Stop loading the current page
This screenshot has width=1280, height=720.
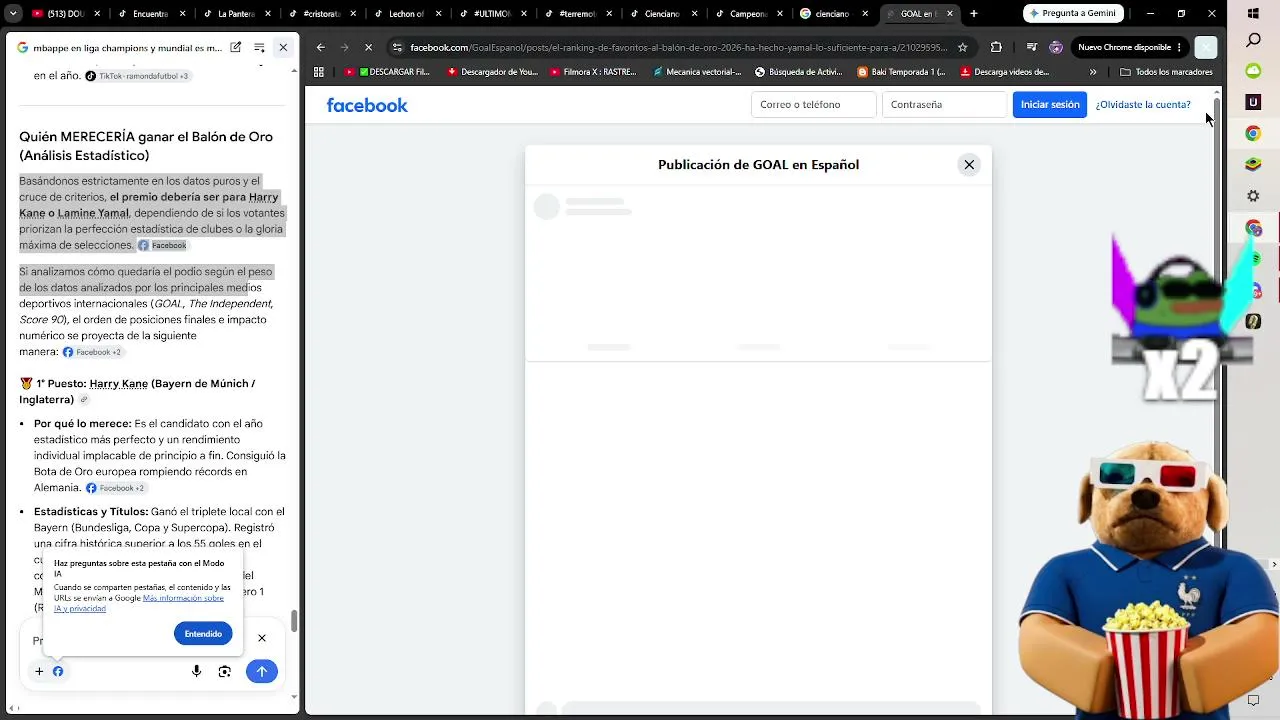click(368, 47)
